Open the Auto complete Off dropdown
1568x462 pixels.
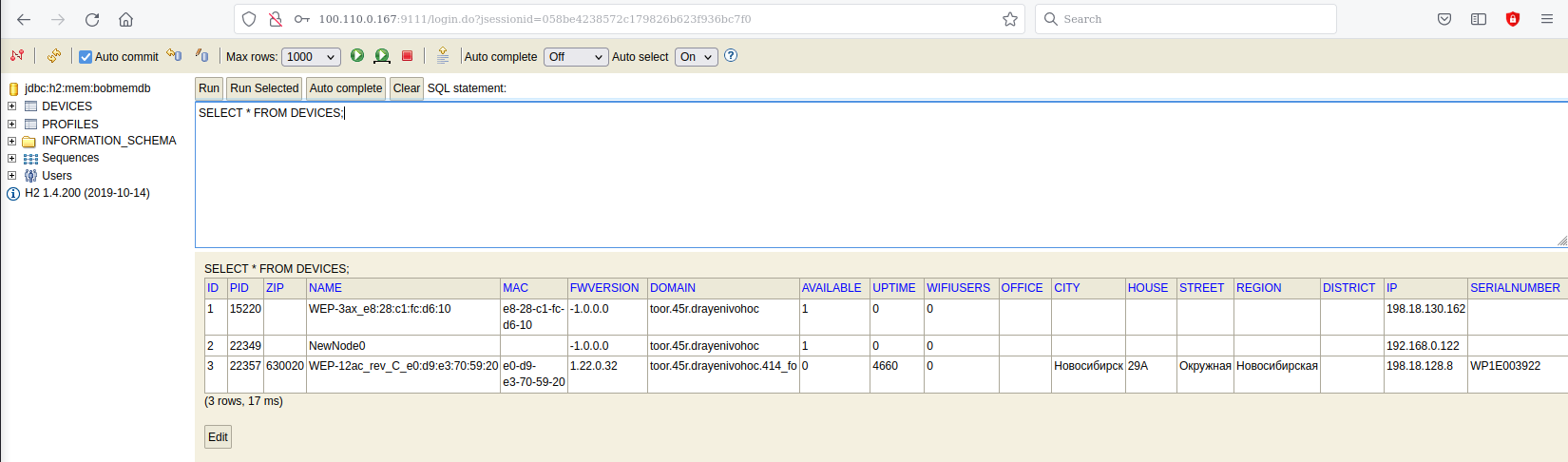[576, 57]
